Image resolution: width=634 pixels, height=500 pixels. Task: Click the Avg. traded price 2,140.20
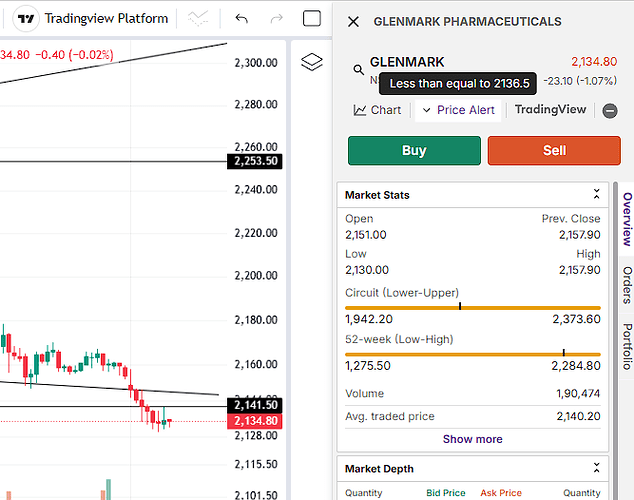(579, 416)
